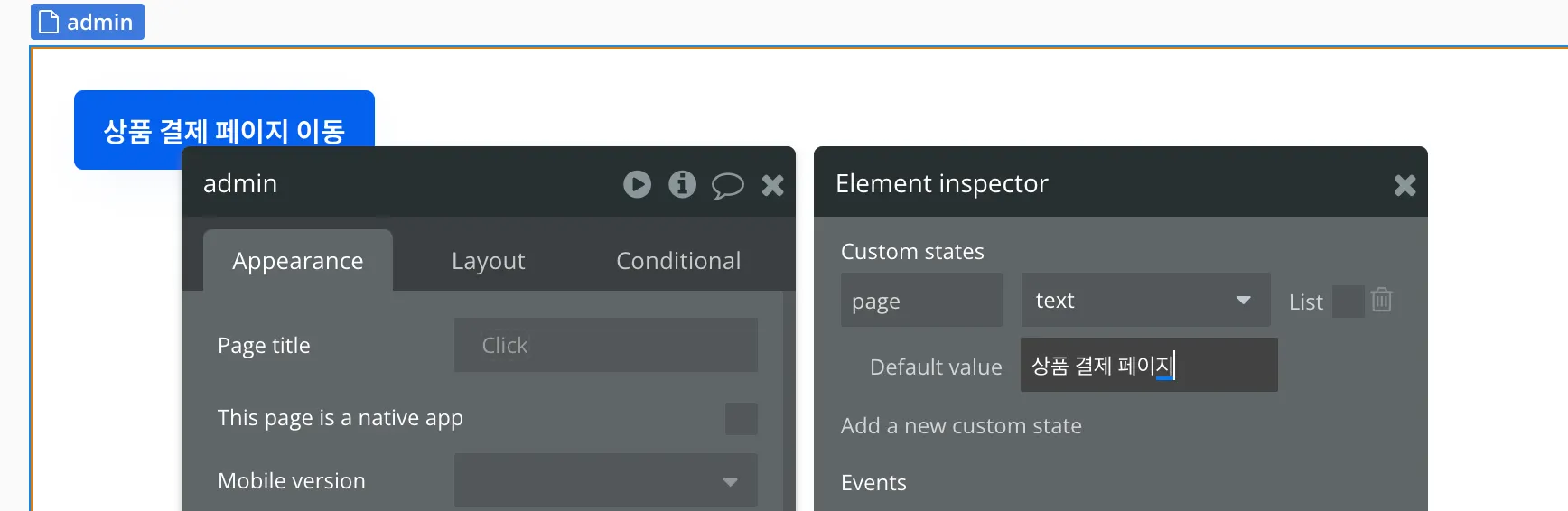Toggle the List checkbox for custom state
This screenshot has width=1568, height=511.
[1348, 302]
